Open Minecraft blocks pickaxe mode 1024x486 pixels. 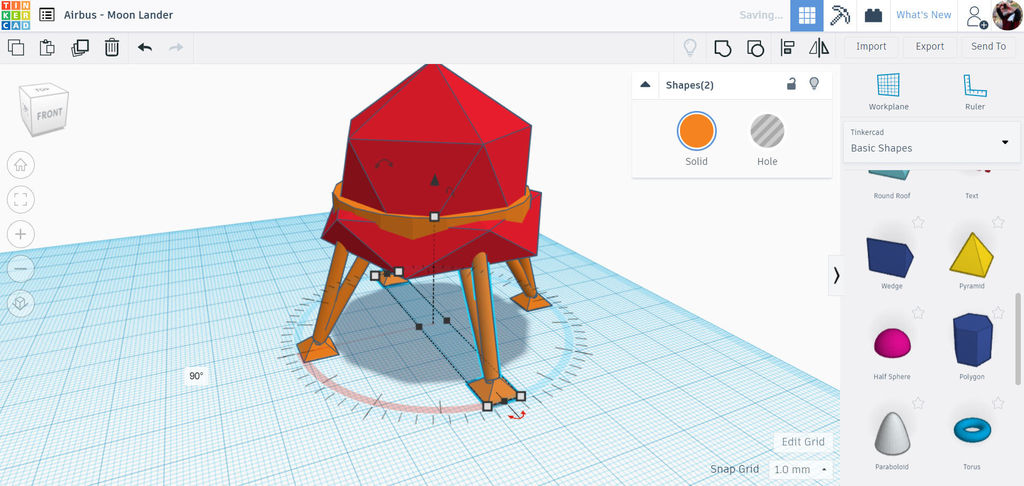pos(840,16)
